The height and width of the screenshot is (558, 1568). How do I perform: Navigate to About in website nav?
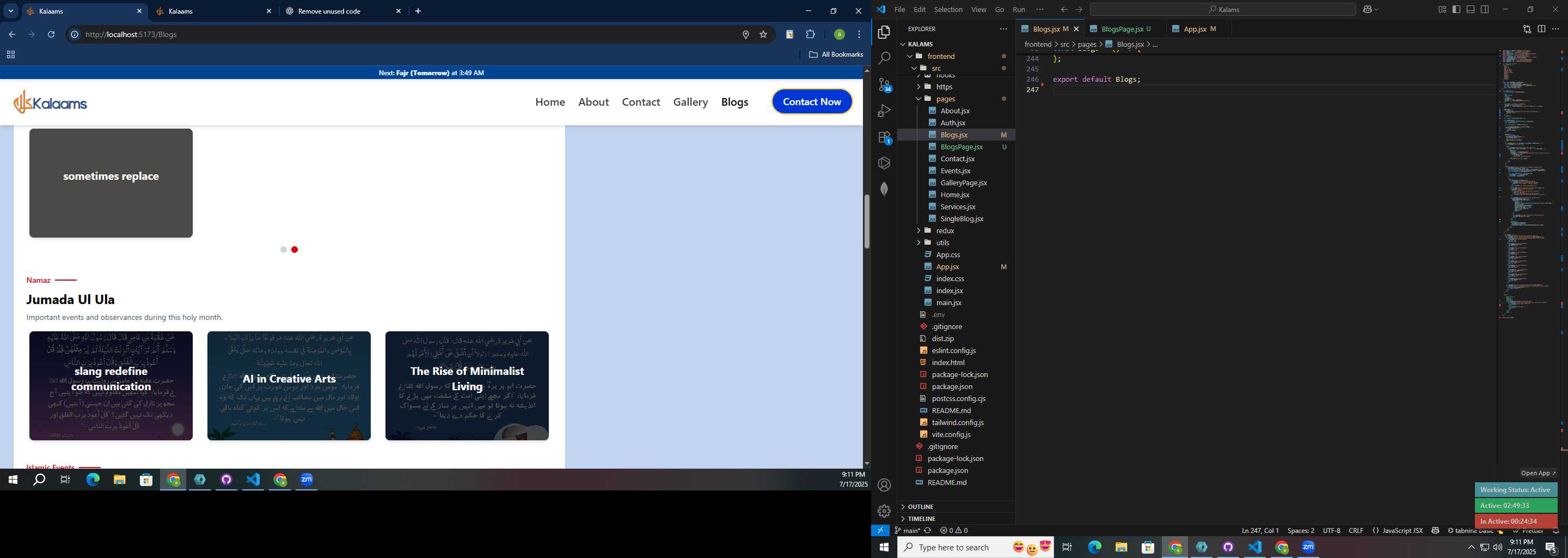(593, 102)
